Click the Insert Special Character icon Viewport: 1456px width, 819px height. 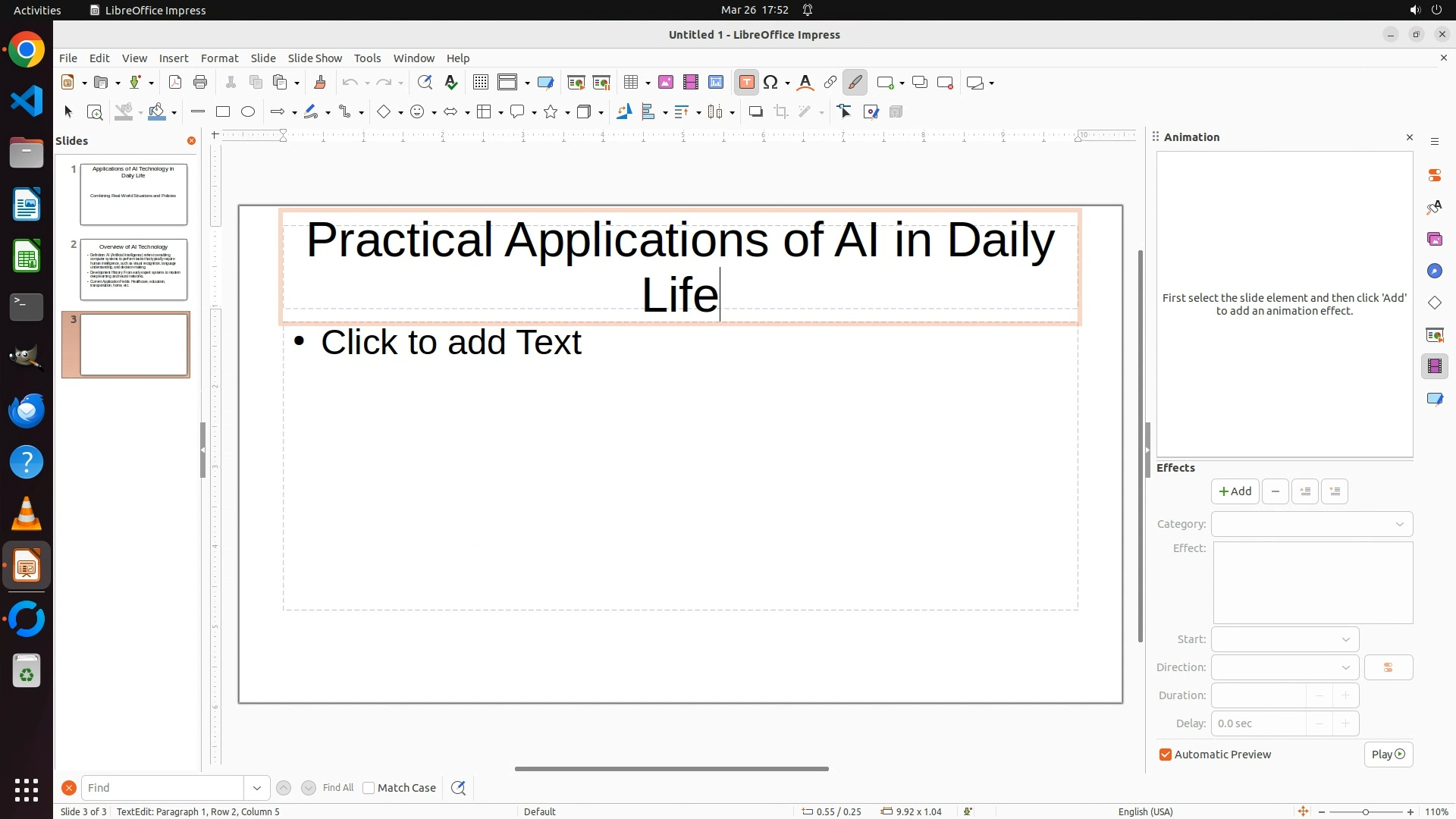point(770,83)
